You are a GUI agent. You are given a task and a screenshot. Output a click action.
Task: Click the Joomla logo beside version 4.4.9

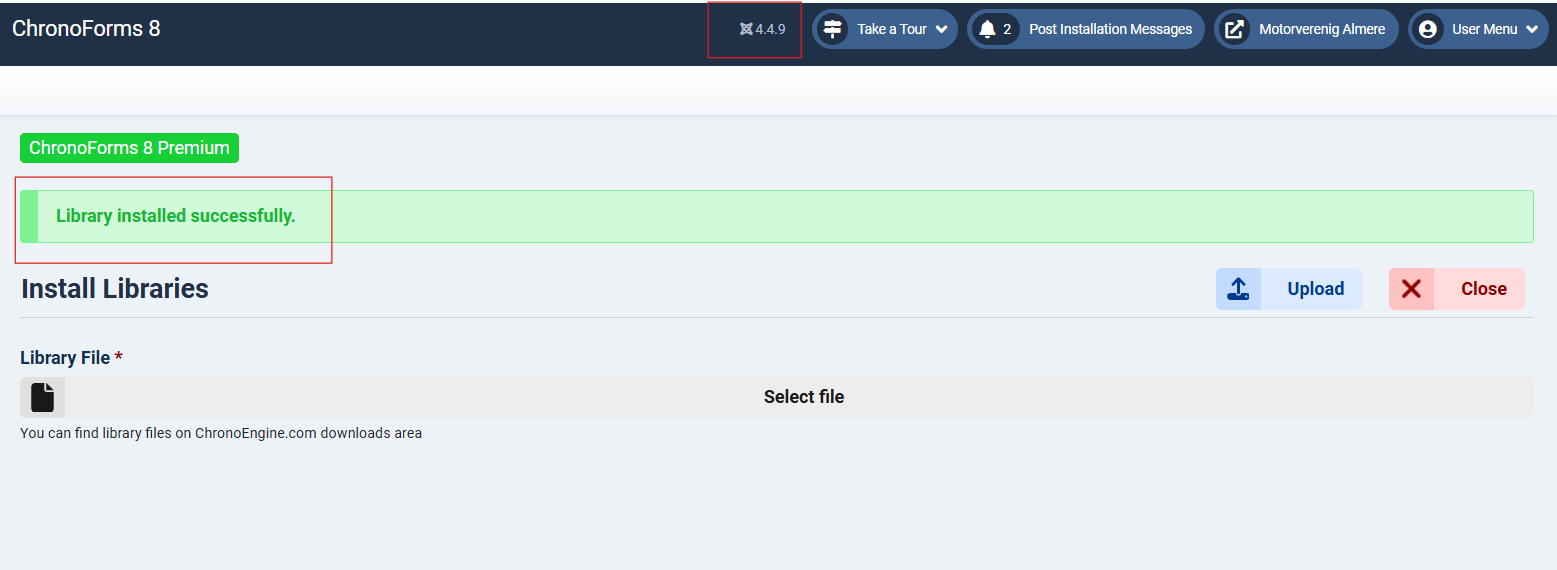click(x=746, y=29)
